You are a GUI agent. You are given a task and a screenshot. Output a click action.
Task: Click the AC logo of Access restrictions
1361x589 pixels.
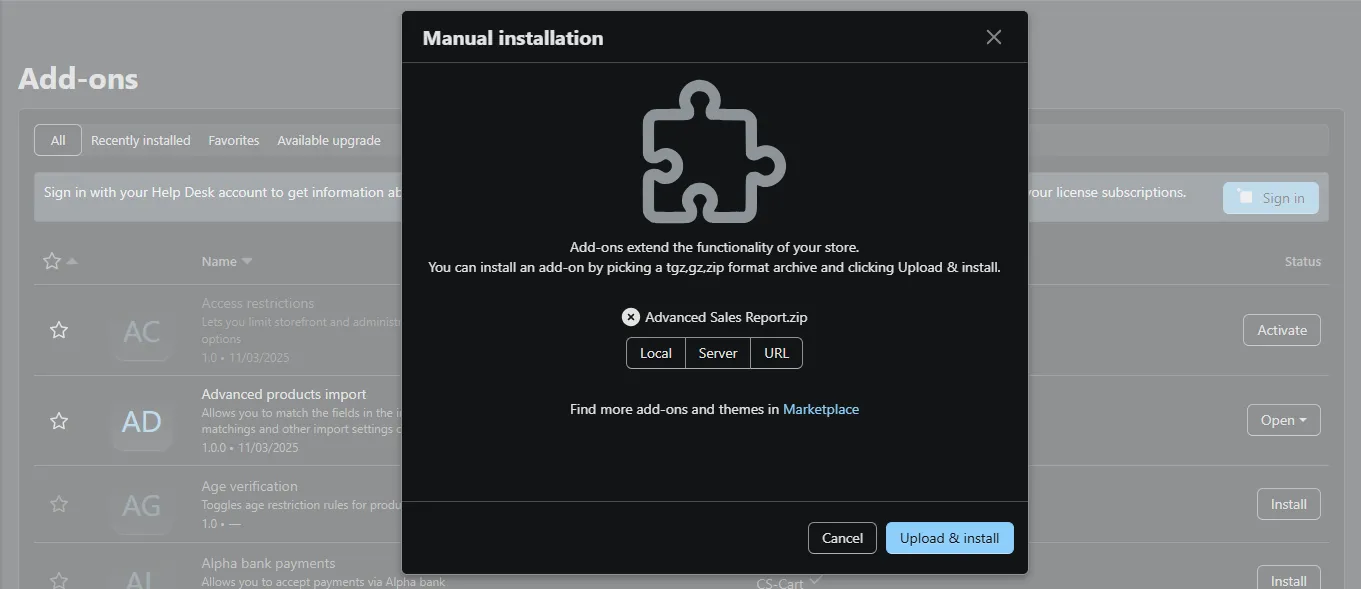pyautogui.click(x=142, y=331)
